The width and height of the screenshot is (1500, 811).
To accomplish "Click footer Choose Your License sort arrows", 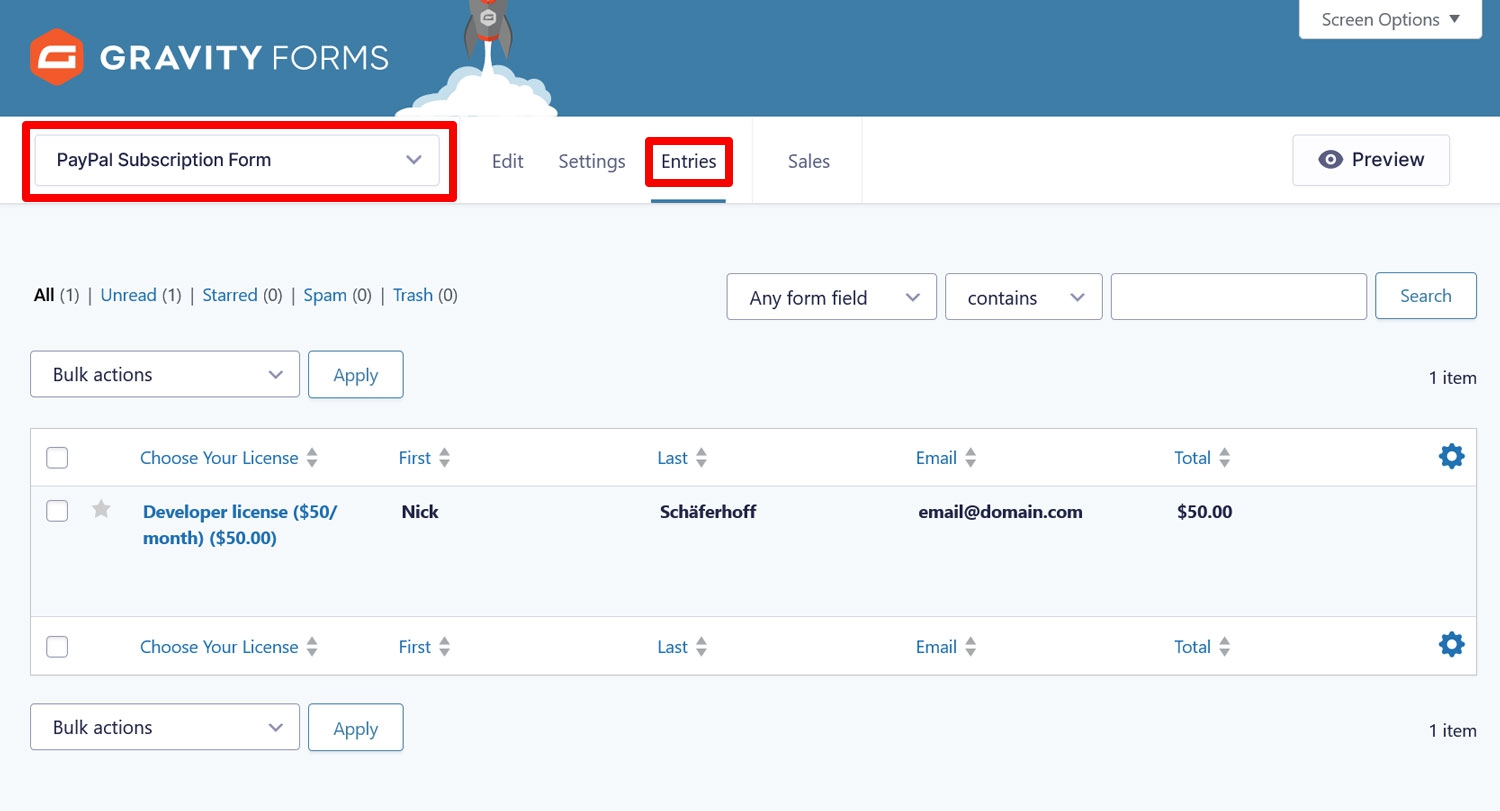I will [x=312, y=647].
